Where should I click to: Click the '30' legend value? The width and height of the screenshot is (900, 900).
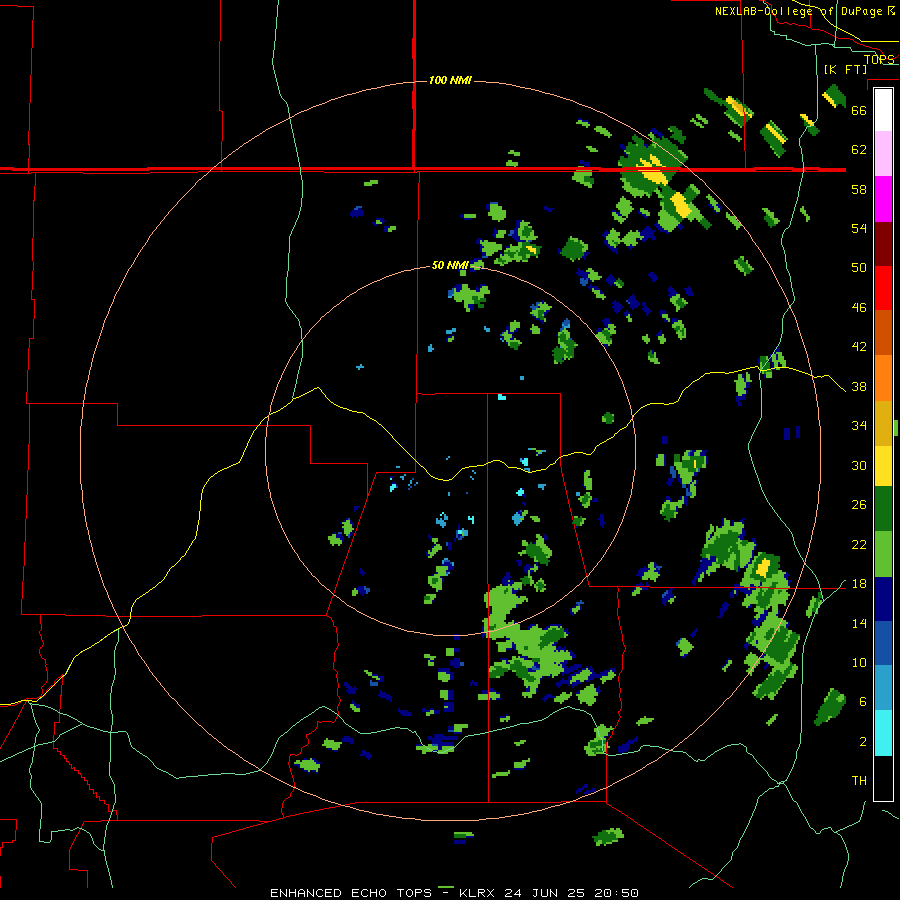click(x=859, y=465)
